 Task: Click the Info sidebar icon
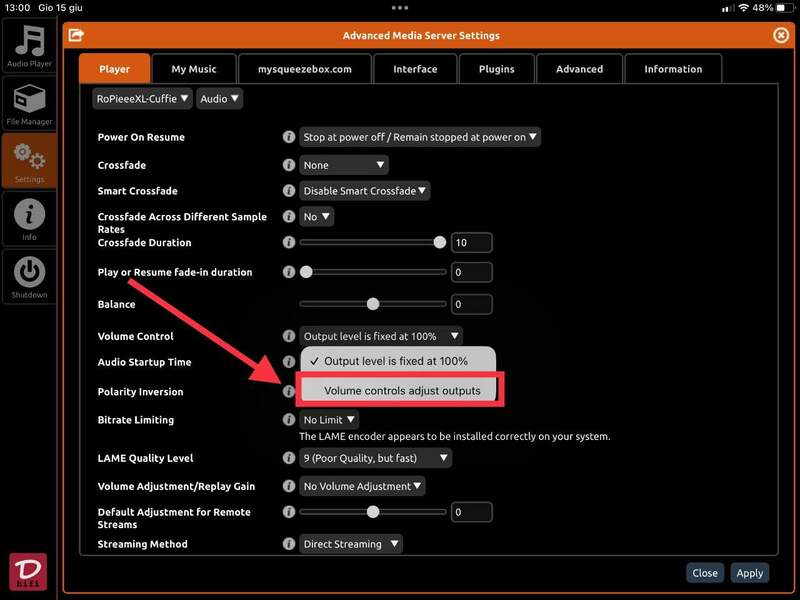click(x=29, y=218)
